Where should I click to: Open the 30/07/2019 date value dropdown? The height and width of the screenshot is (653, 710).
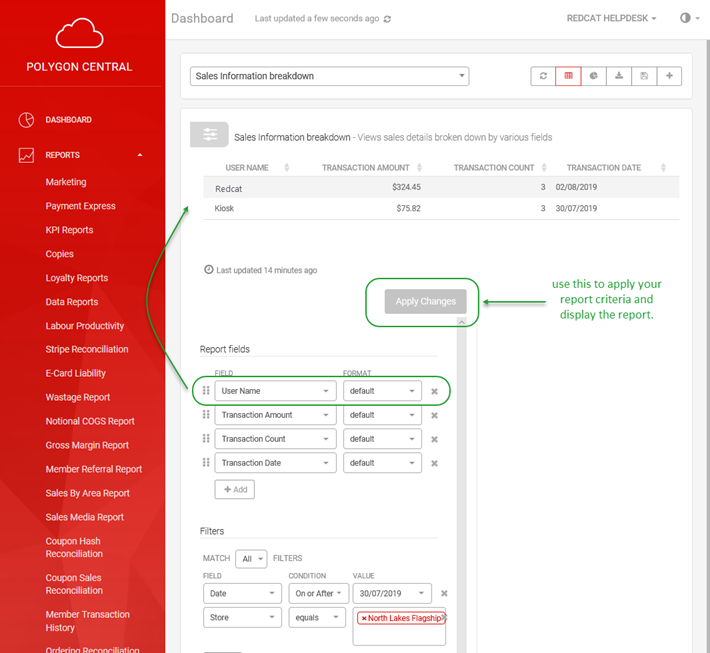392,593
